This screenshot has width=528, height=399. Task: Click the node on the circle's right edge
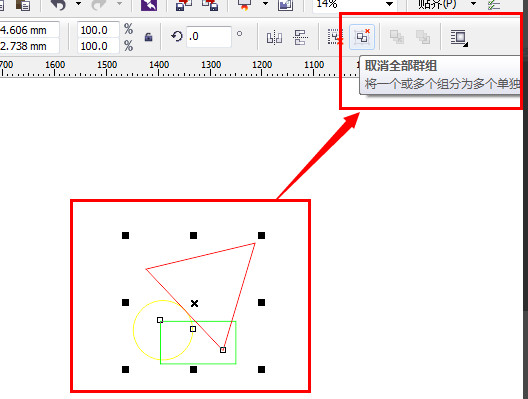coord(193,329)
